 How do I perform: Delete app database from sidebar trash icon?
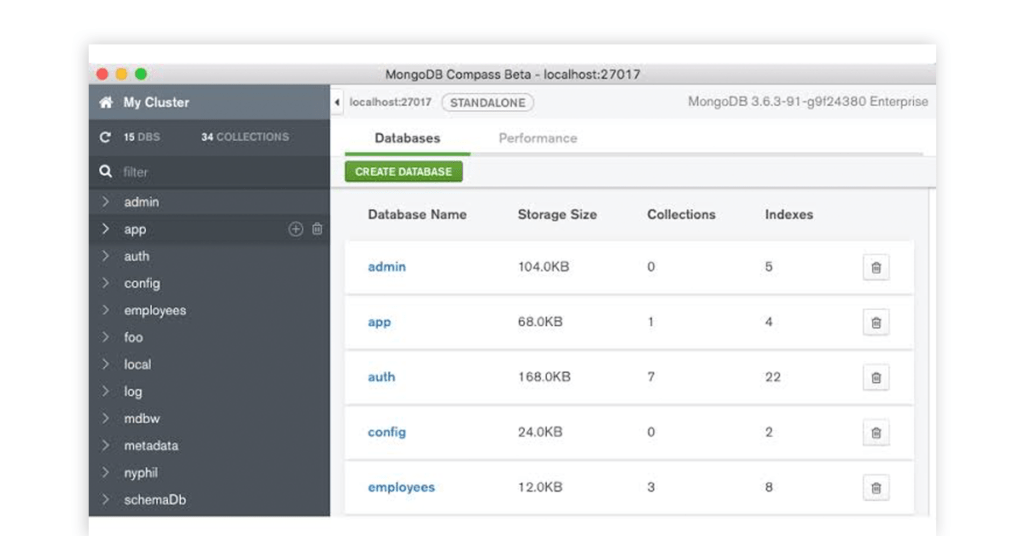317,229
